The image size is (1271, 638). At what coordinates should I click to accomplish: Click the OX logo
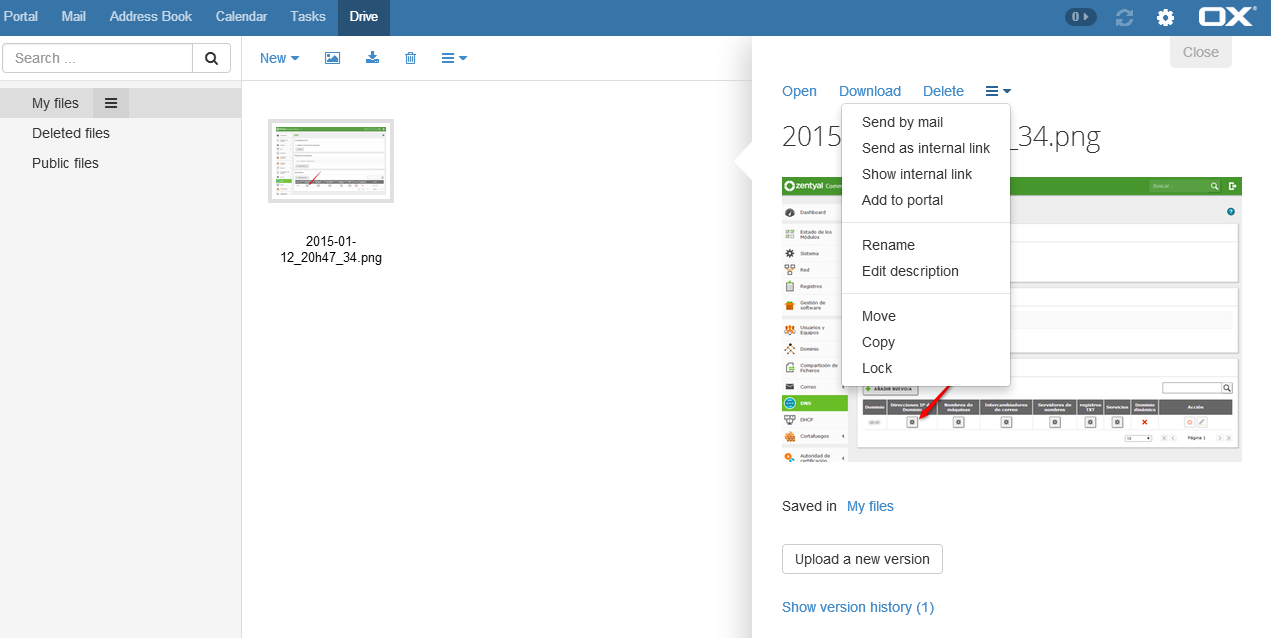coord(1227,17)
